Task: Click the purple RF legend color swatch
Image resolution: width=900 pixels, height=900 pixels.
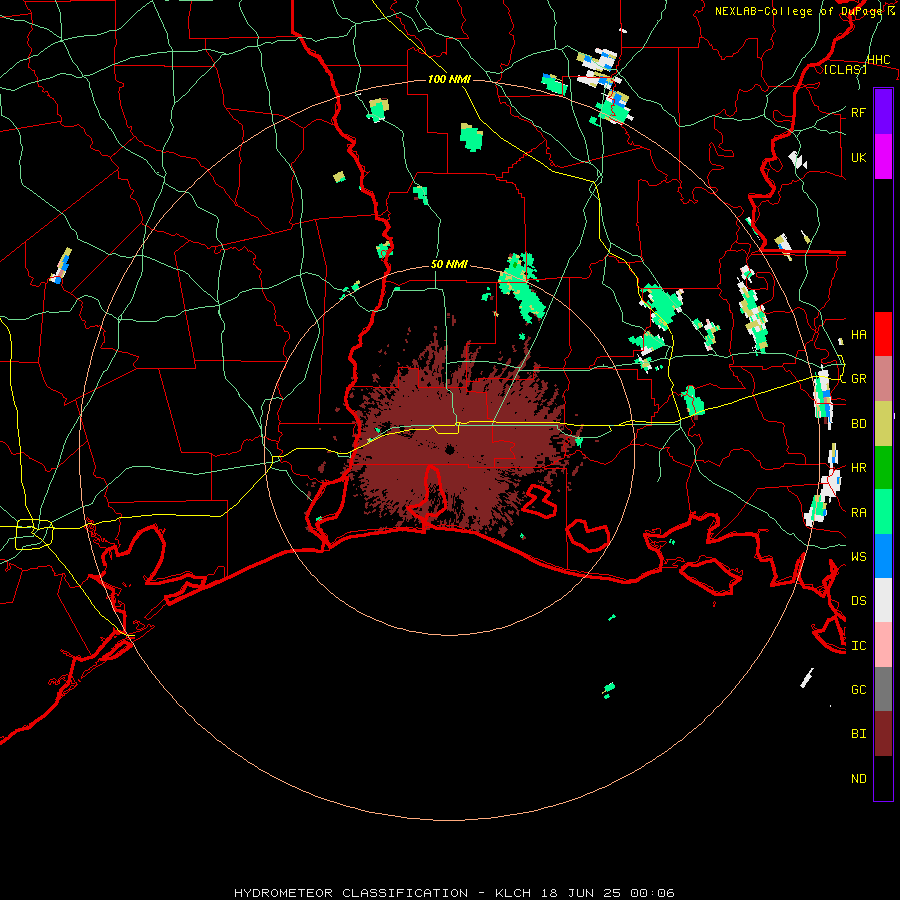Action: (883, 112)
